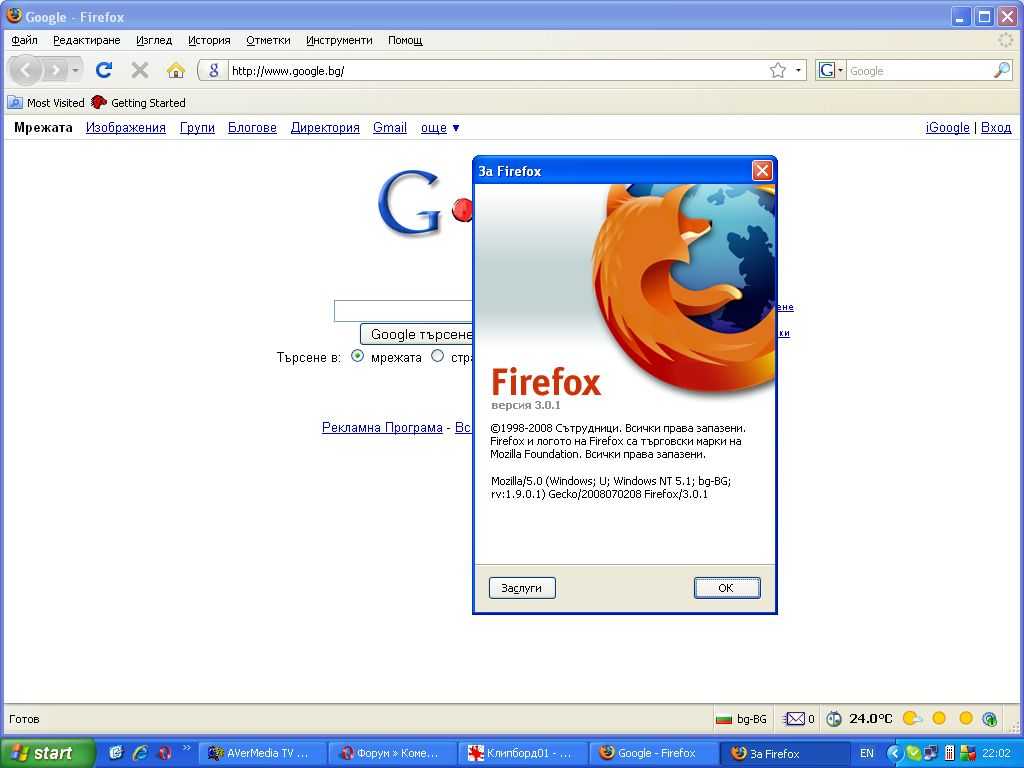The image size is (1024, 768).
Task: Click the partly cloudy weather icon in status bar
Action: [912, 718]
